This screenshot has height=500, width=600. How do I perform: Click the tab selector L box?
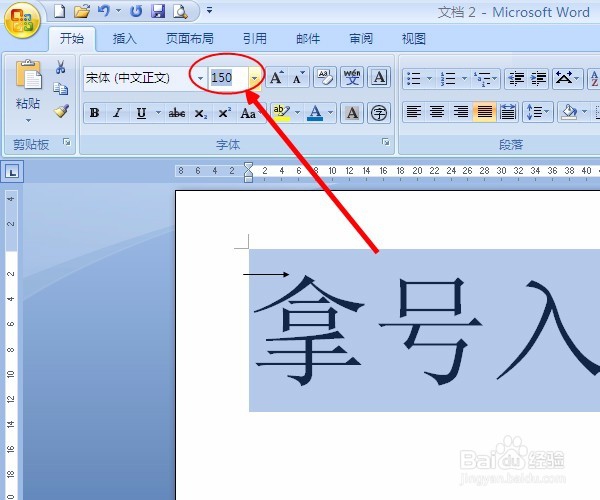12,172
